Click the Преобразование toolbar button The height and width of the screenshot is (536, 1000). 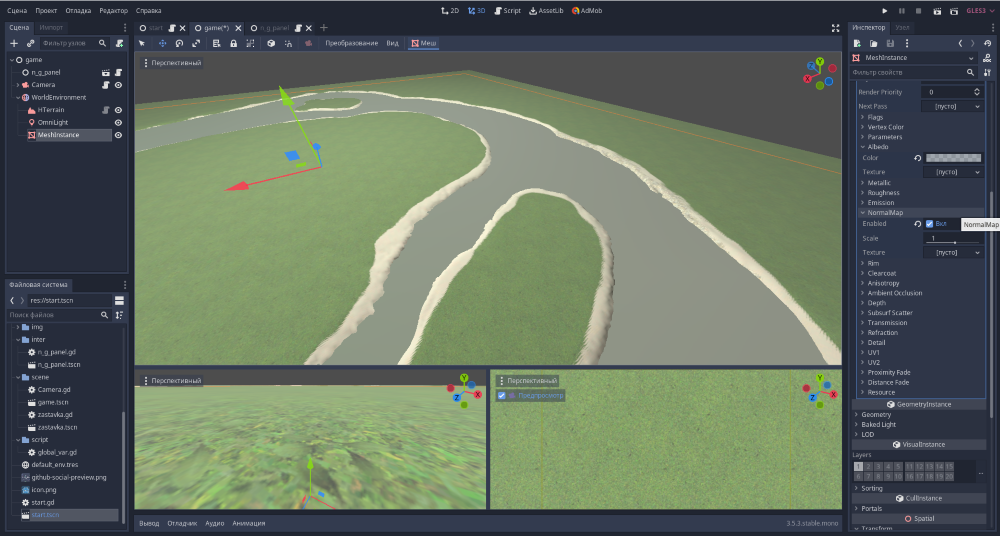[x=352, y=44]
